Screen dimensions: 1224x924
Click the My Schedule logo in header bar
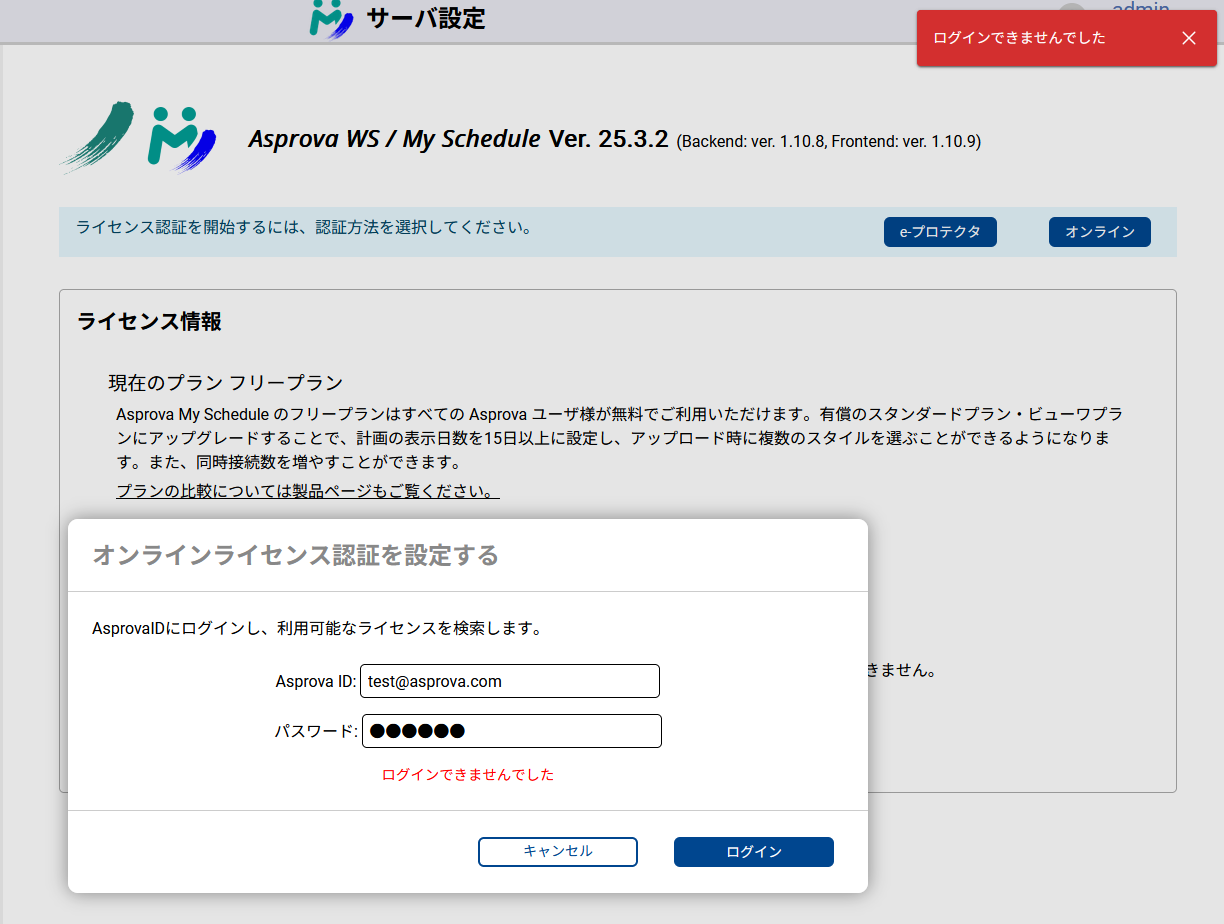pos(331,19)
